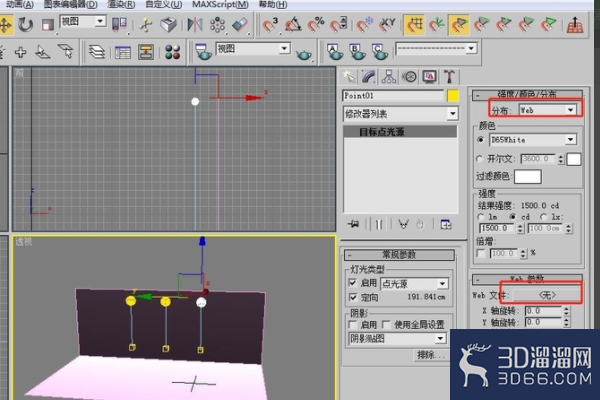Screen dimensions: 600x400
Task: Click the Align tool icon
Action: point(240,25)
